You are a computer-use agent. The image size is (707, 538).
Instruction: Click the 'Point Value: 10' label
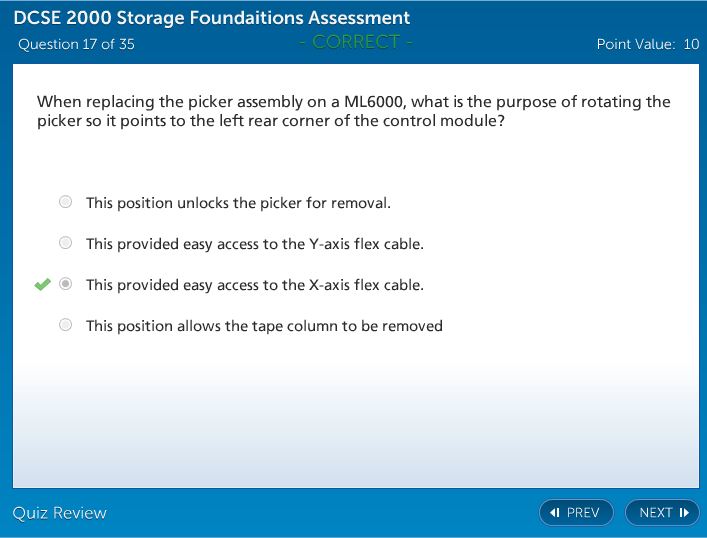pos(647,44)
